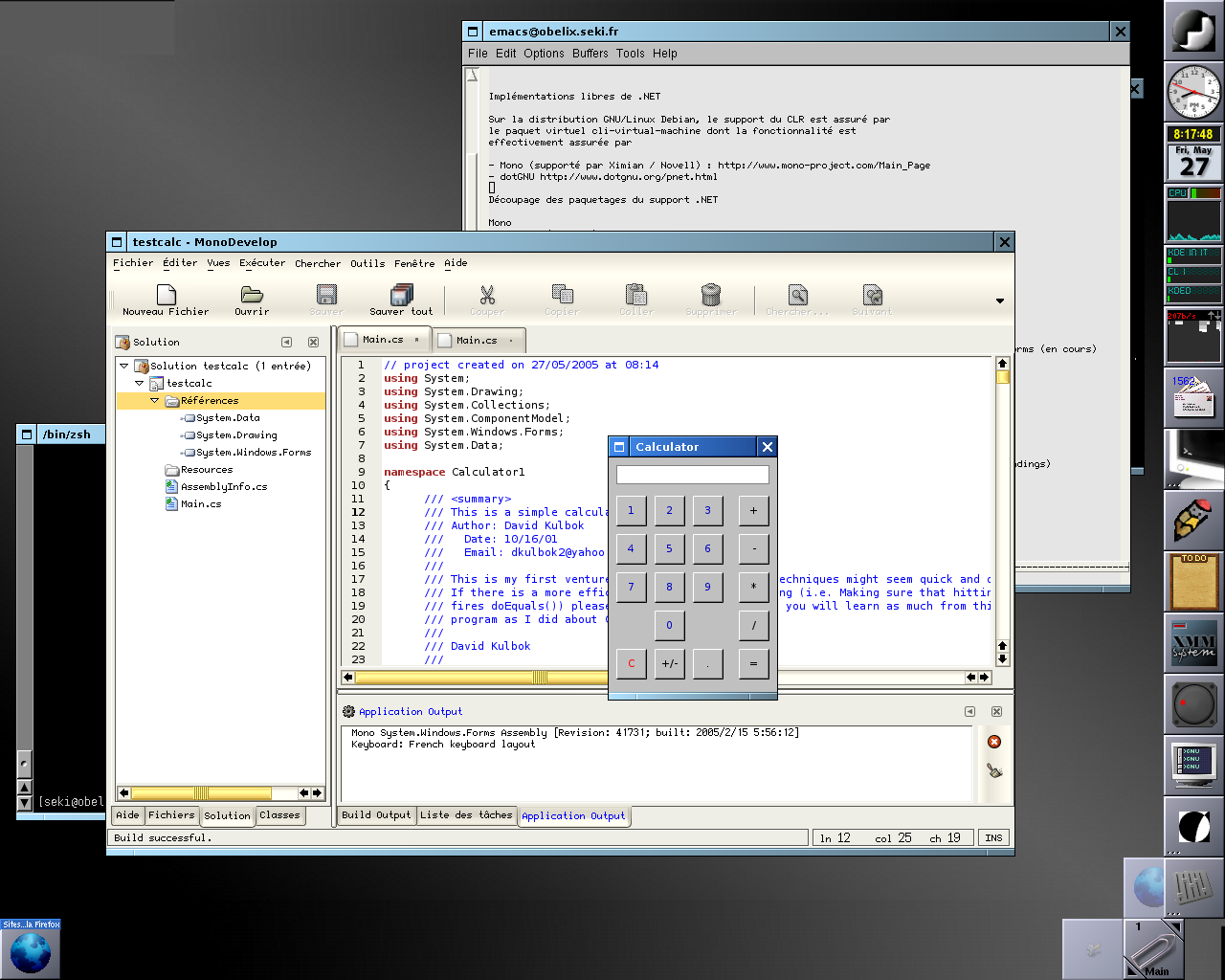Click Calculator equals button
Viewport: 1225px width, 980px height.
point(753,663)
